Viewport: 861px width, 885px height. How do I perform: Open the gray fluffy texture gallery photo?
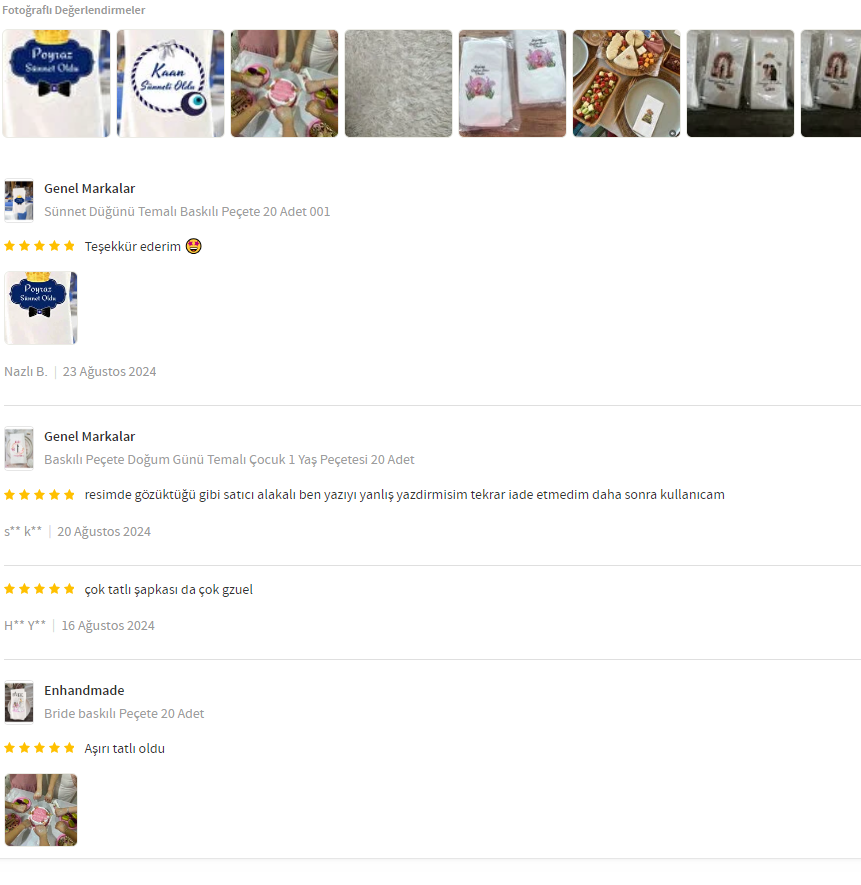tap(399, 84)
